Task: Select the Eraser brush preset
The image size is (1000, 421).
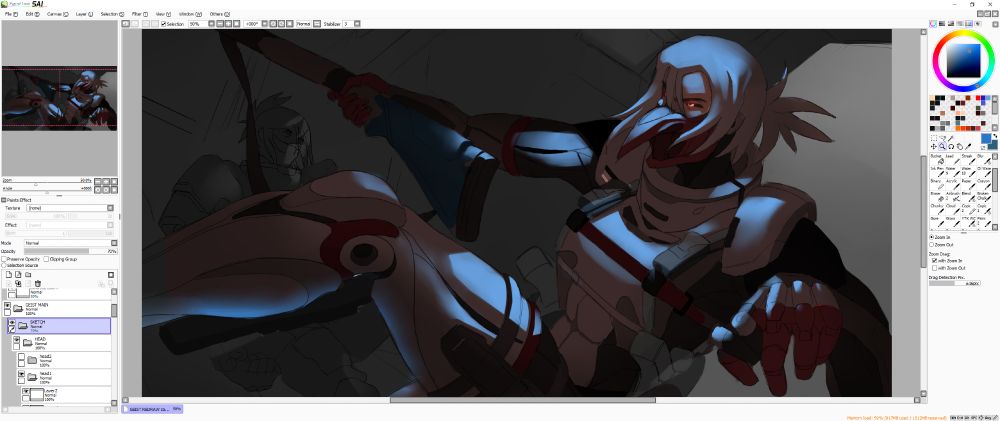Action: pos(936,198)
